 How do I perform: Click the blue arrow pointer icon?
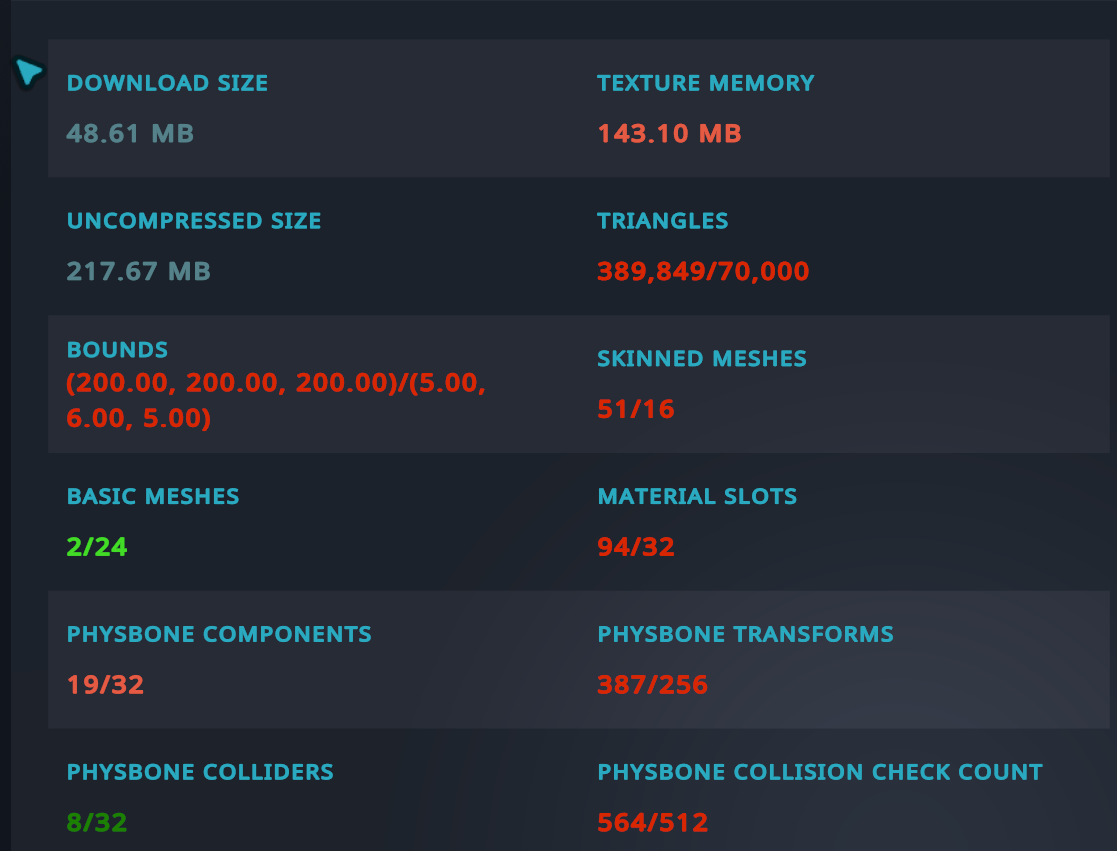(29, 72)
